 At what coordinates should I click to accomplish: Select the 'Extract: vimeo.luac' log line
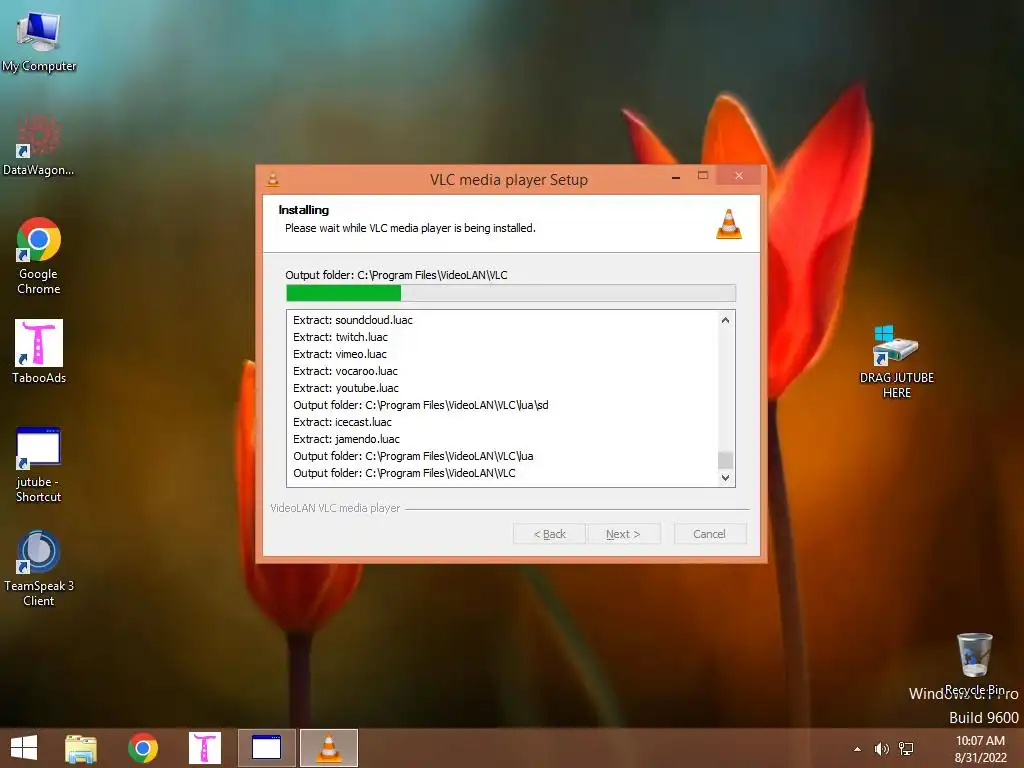(x=340, y=354)
